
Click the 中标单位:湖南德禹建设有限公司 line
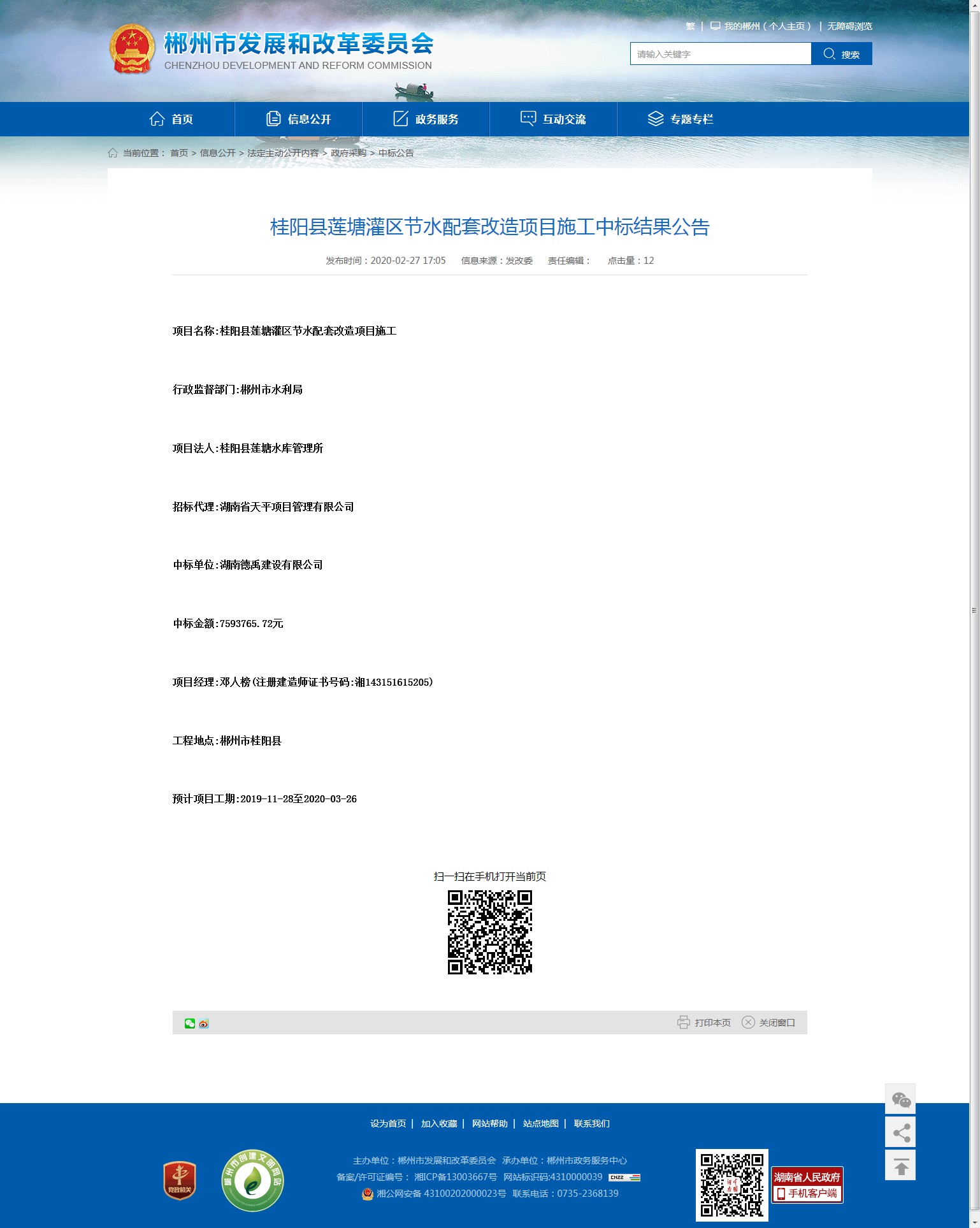(x=248, y=565)
